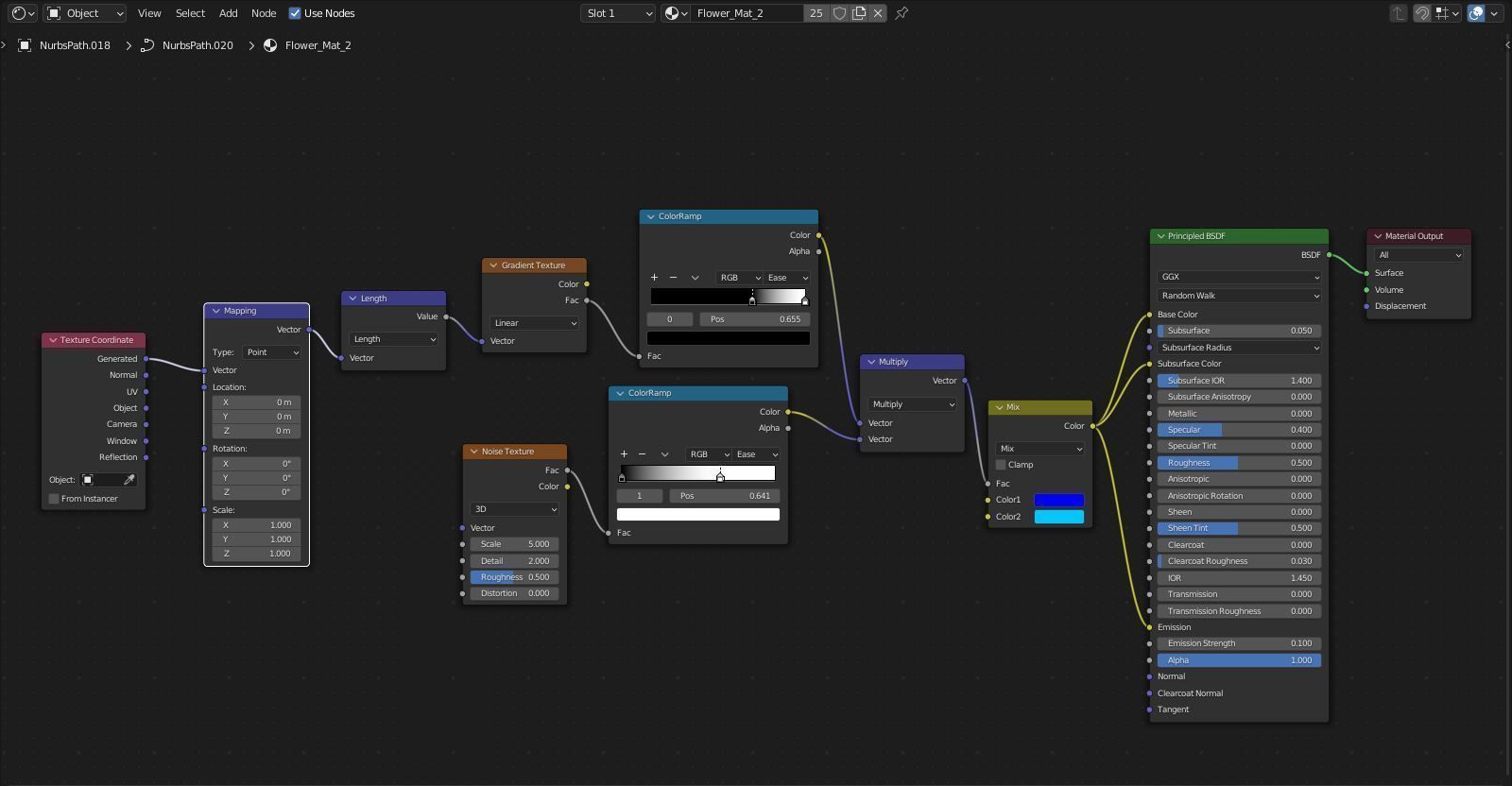
Task: Uncheck the Use Nodes checkbox
Action: pyautogui.click(x=295, y=13)
